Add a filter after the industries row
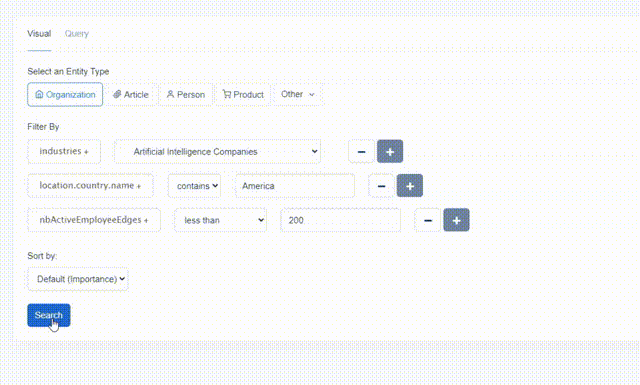Viewport: 640px width, 385px height. point(390,151)
